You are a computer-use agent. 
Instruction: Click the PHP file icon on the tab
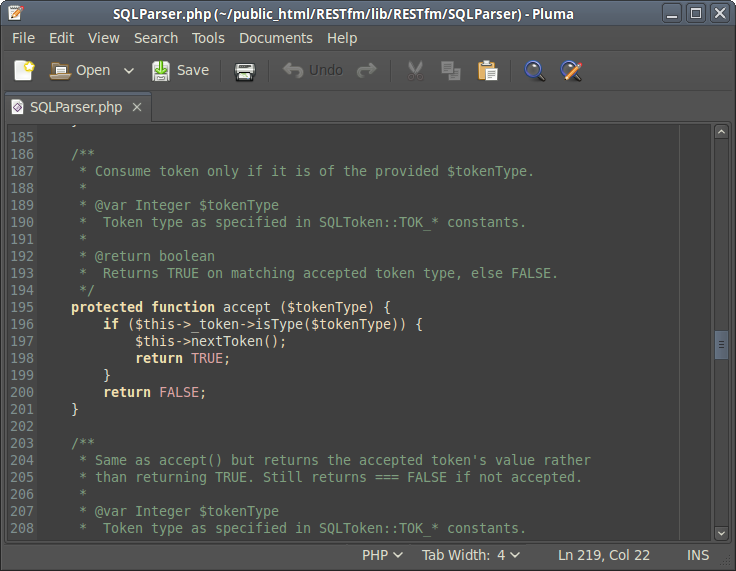[x=17, y=107]
